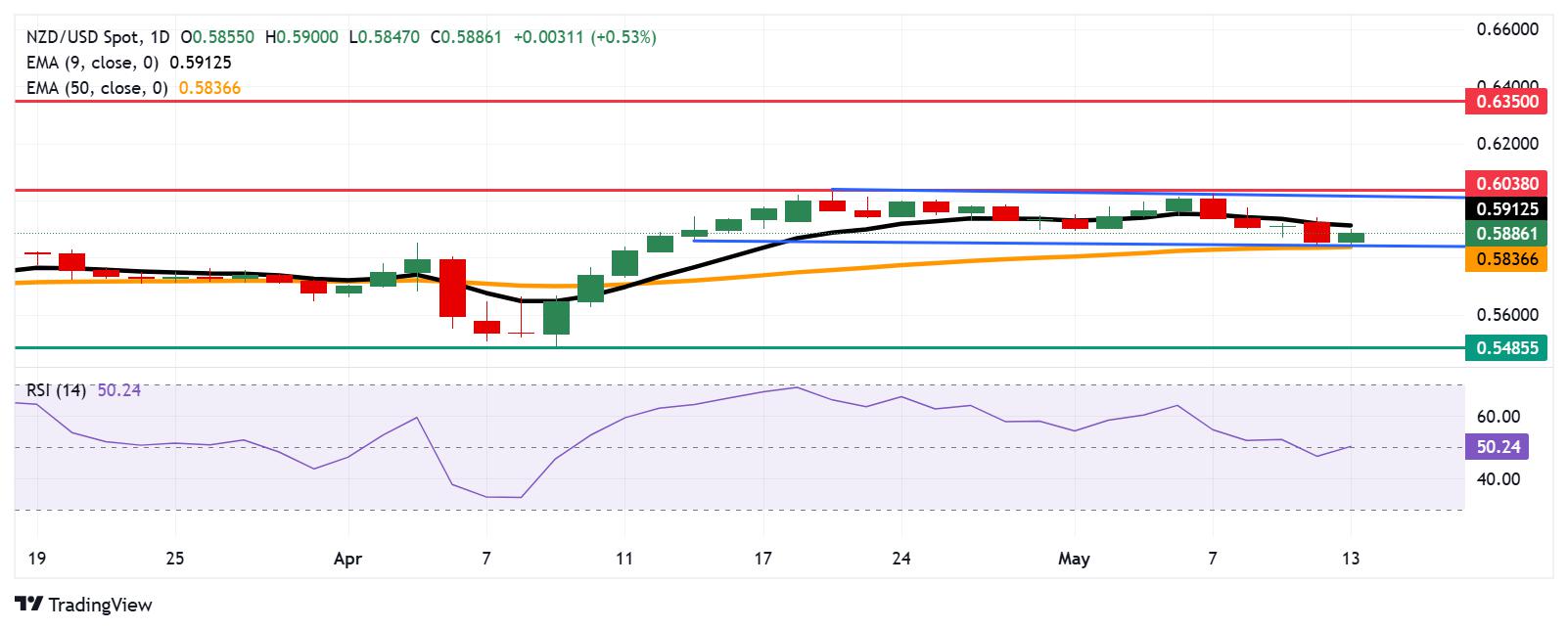Open the TradingView brand link

tap(83, 605)
